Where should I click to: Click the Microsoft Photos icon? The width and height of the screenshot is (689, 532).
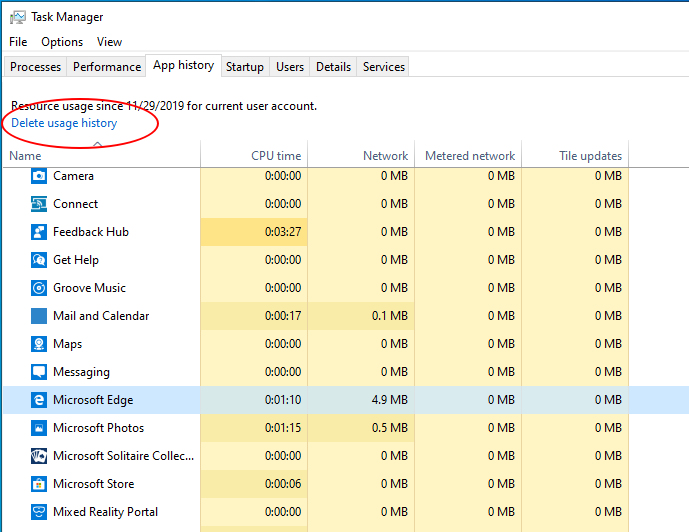[x=39, y=428]
